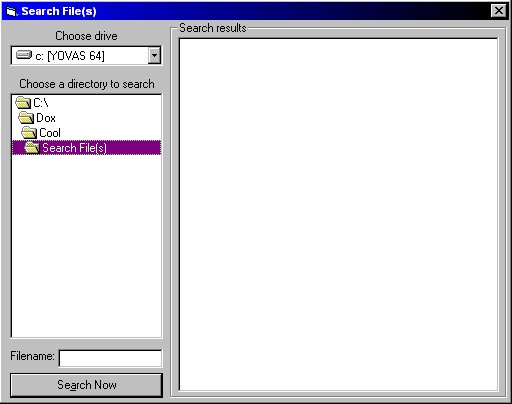Click the Filename input field
Image resolution: width=512 pixels, height=404 pixels.
[x=110, y=358]
